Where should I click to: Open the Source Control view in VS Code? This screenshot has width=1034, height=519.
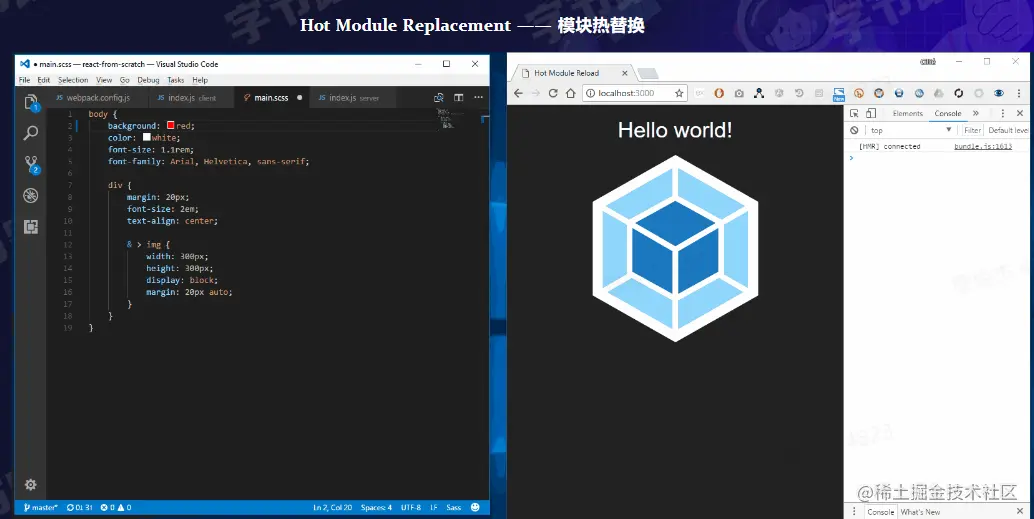(x=31, y=164)
